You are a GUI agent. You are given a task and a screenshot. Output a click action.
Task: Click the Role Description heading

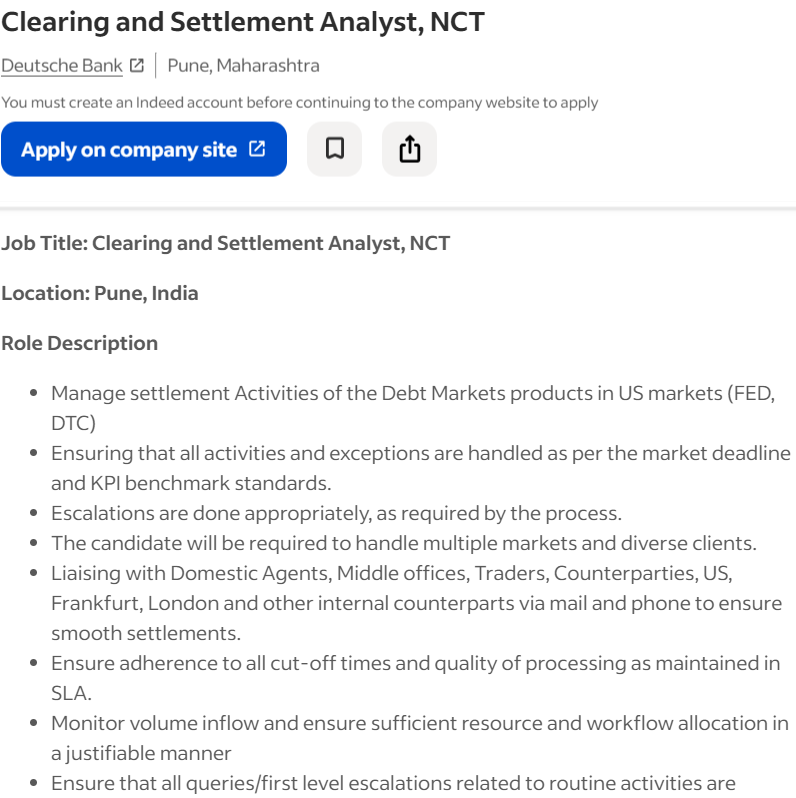[x=80, y=343]
